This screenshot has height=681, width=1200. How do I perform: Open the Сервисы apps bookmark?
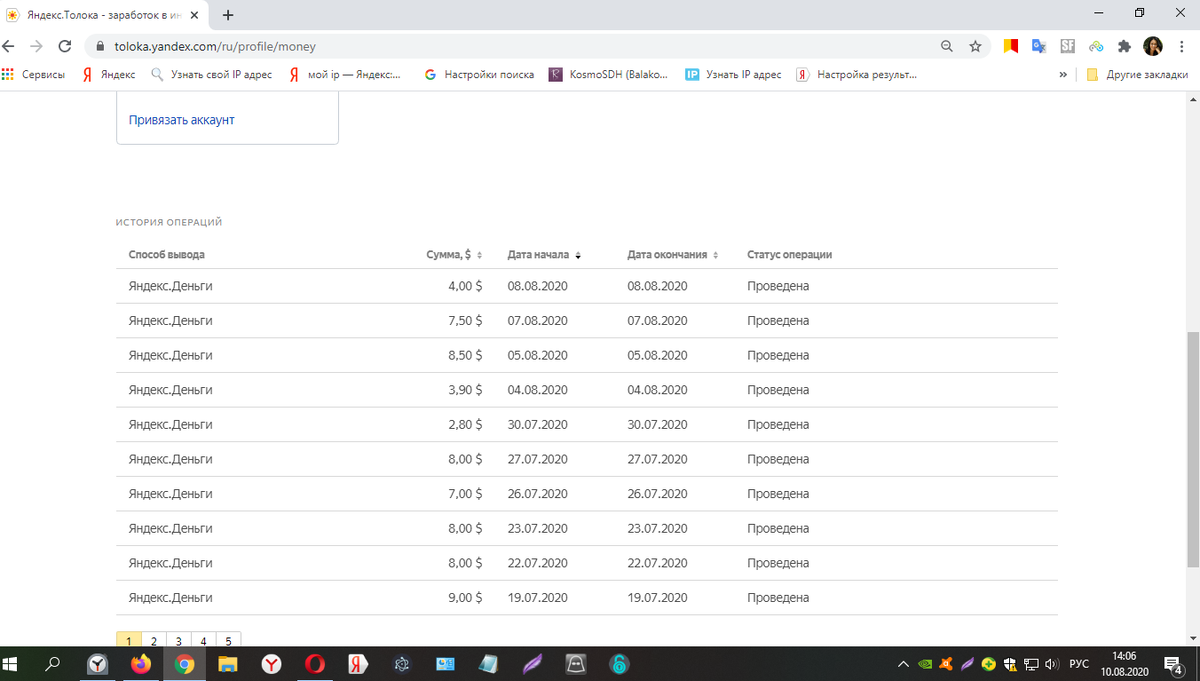[34, 74]
